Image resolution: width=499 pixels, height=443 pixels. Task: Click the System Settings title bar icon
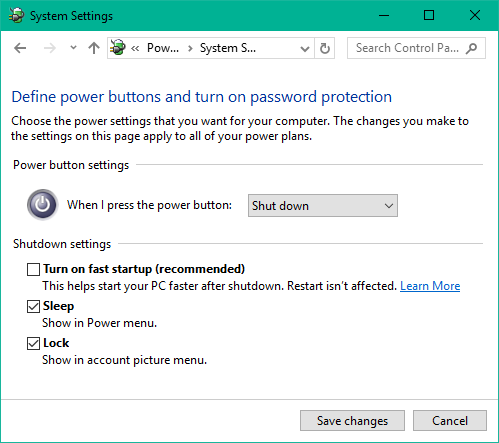tap(17, 16)
